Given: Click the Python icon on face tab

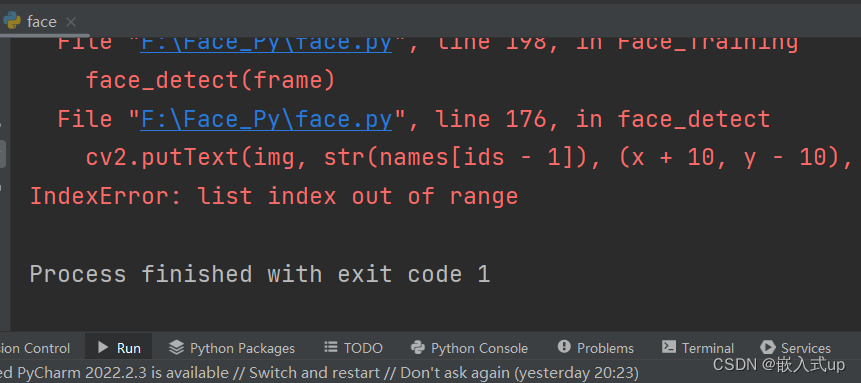Looking at the screenshot, I should pyautogui.click(x=12, y=21).
